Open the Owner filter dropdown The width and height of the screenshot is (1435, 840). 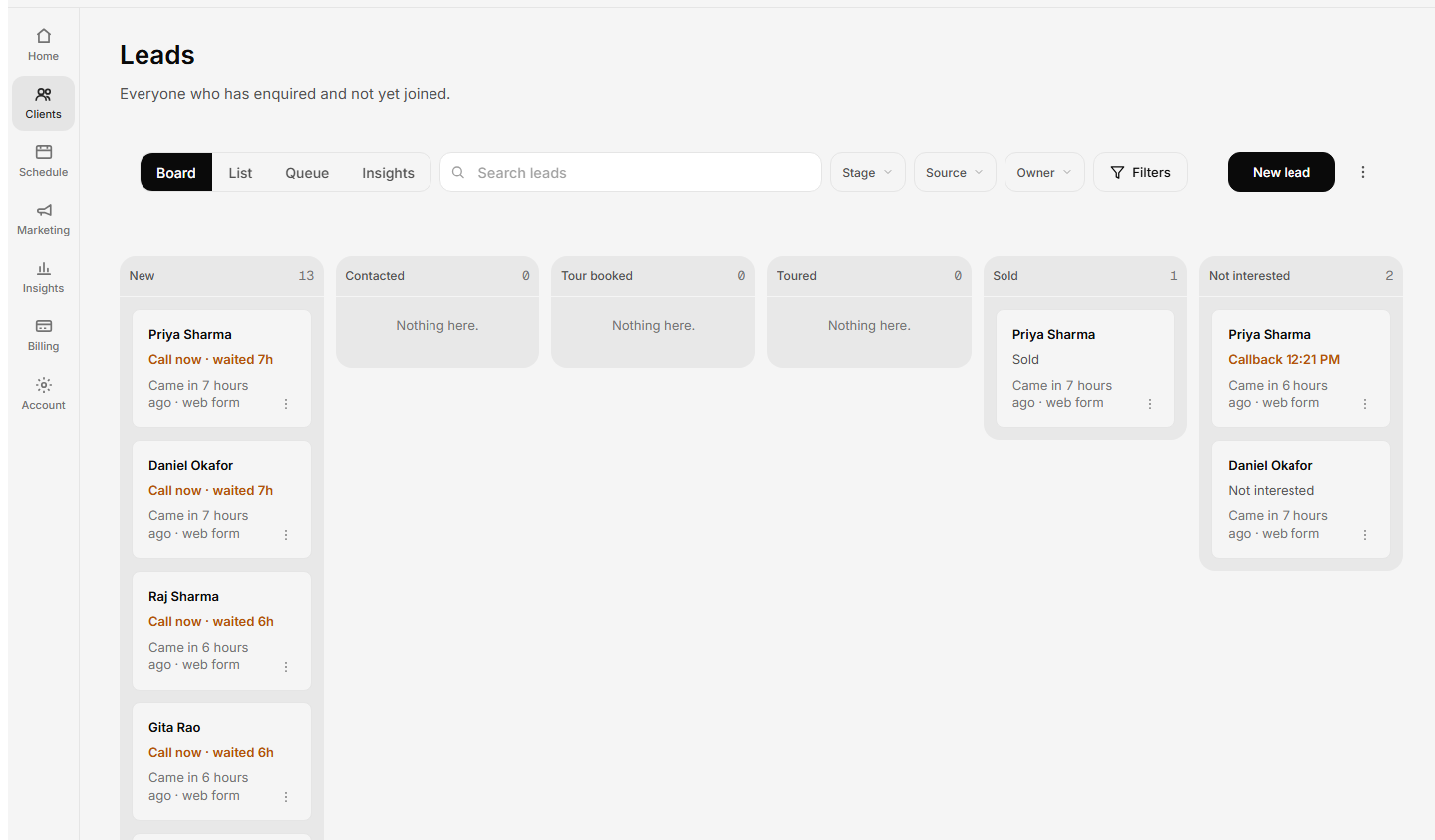[1044, 172]
